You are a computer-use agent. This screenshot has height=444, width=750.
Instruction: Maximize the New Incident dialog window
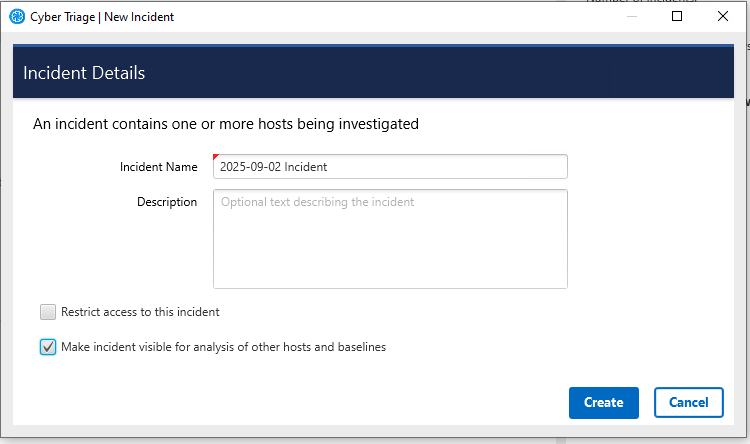[677, 16]
